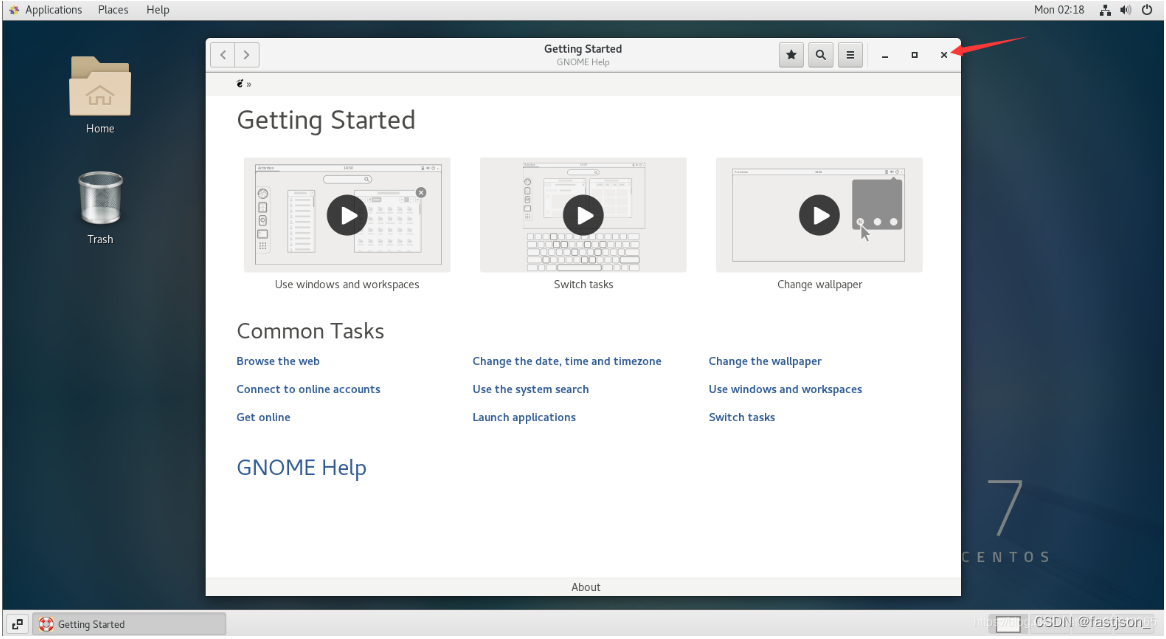Screen dimensions: 1166x639
Task: Open 'Launch applications' link
Action: (x=524, y=417)
